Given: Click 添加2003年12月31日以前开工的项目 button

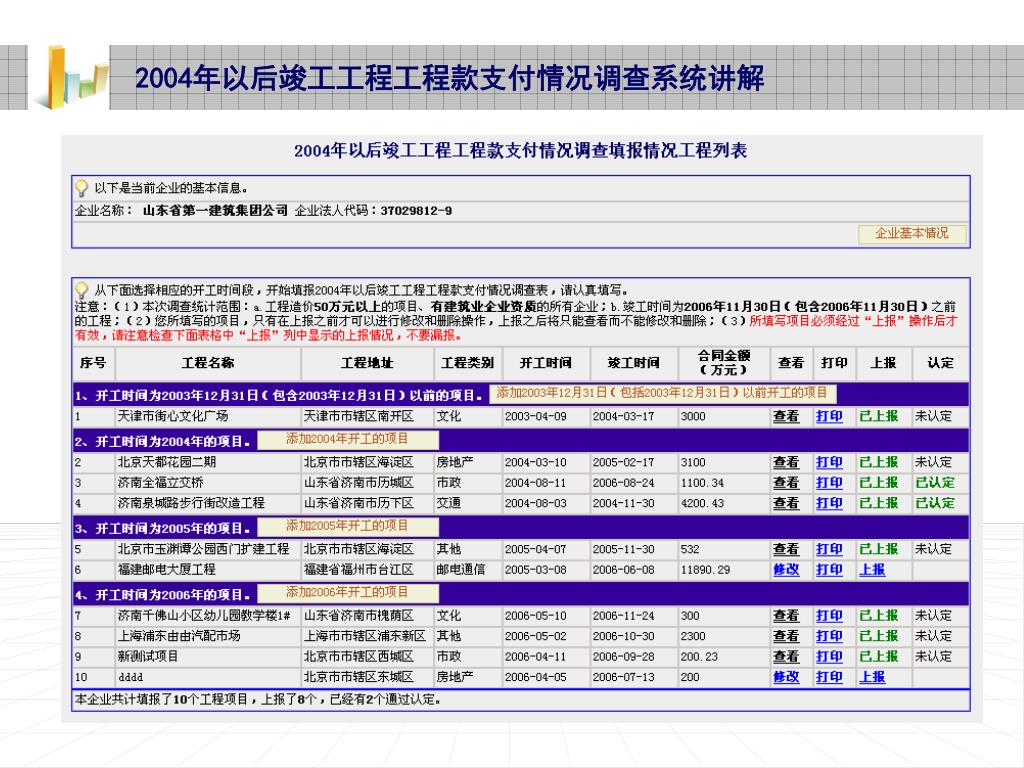Looking at the screenshot, I should click(662, 393).
